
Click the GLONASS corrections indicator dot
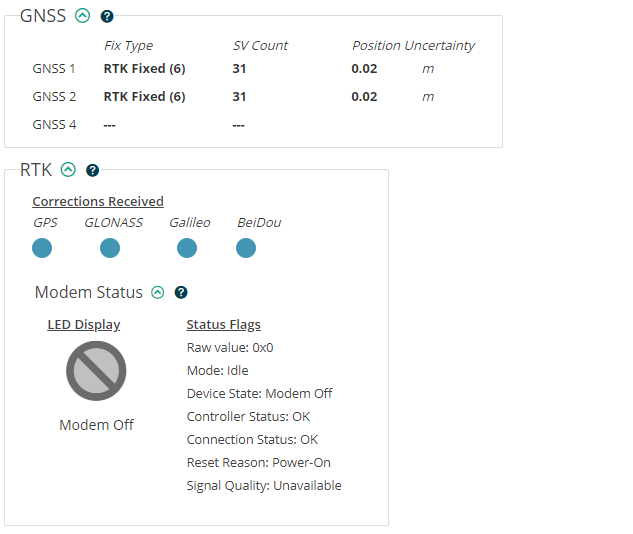point(110,248)
